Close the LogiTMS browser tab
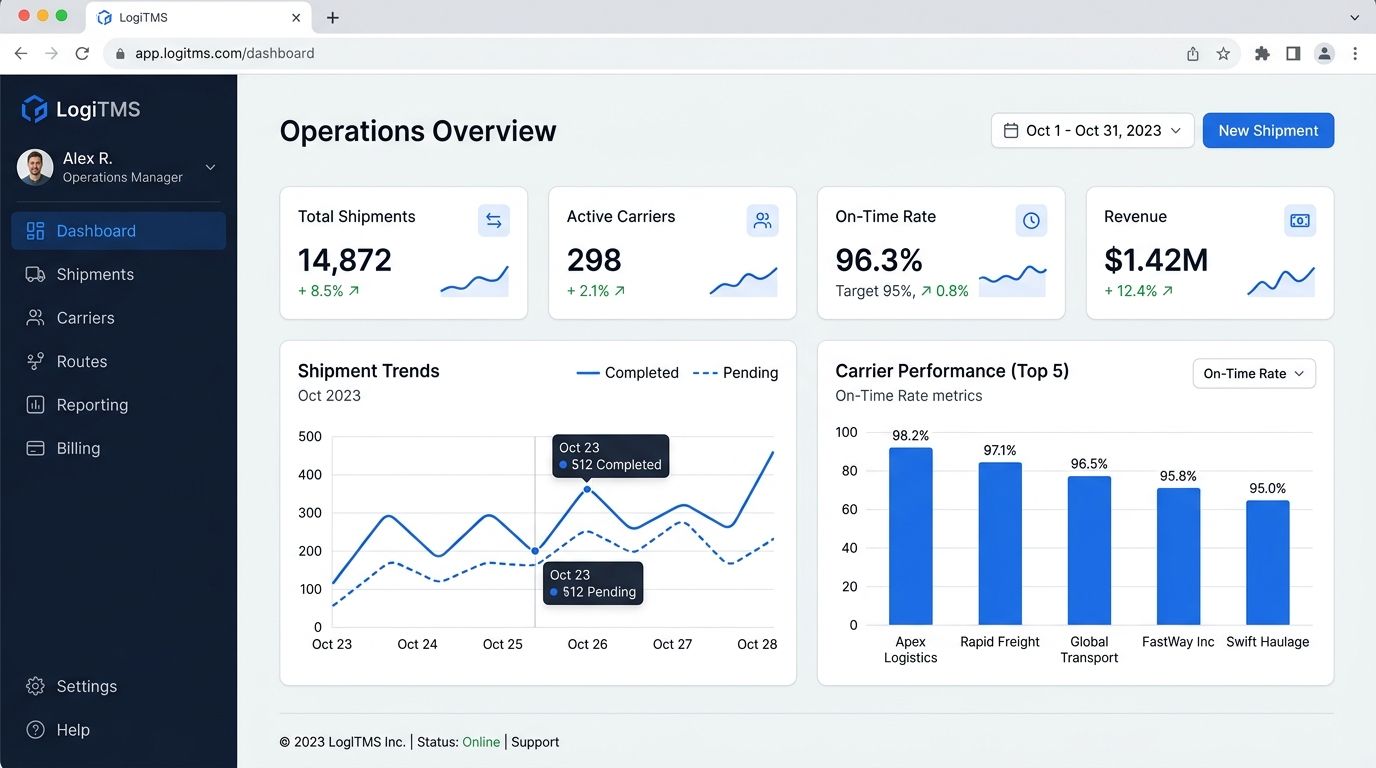The width and height of the screenshot is (1376, 768). [x=296, y=18]
